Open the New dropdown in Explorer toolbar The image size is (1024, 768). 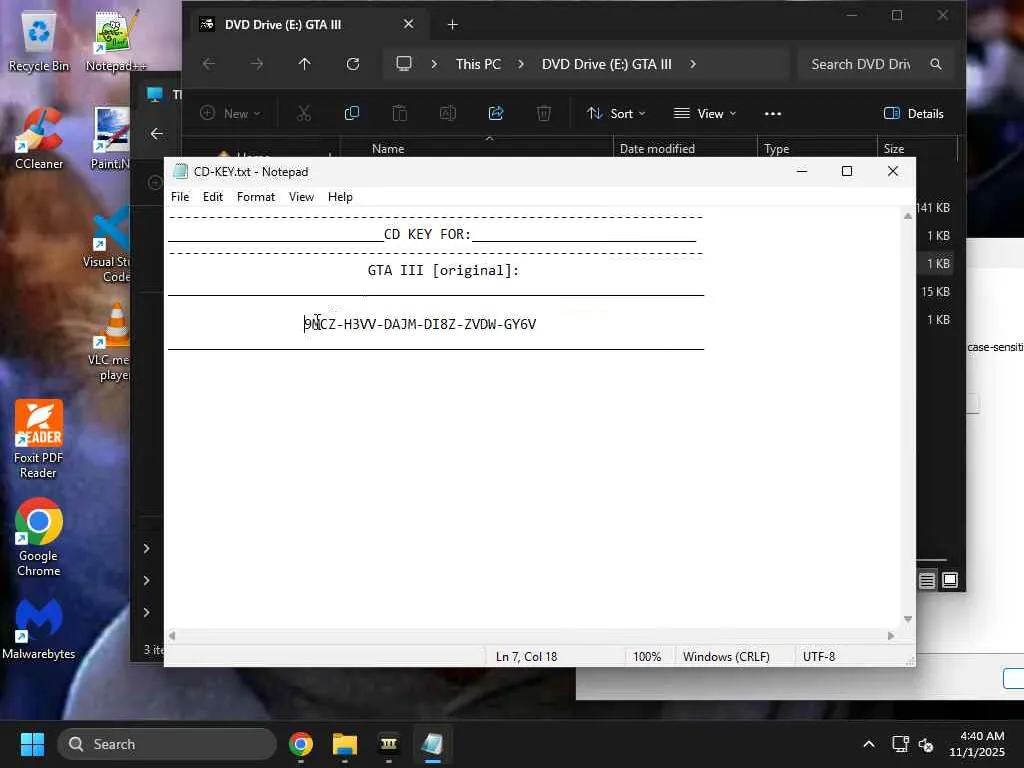click(x=230, y=114)
